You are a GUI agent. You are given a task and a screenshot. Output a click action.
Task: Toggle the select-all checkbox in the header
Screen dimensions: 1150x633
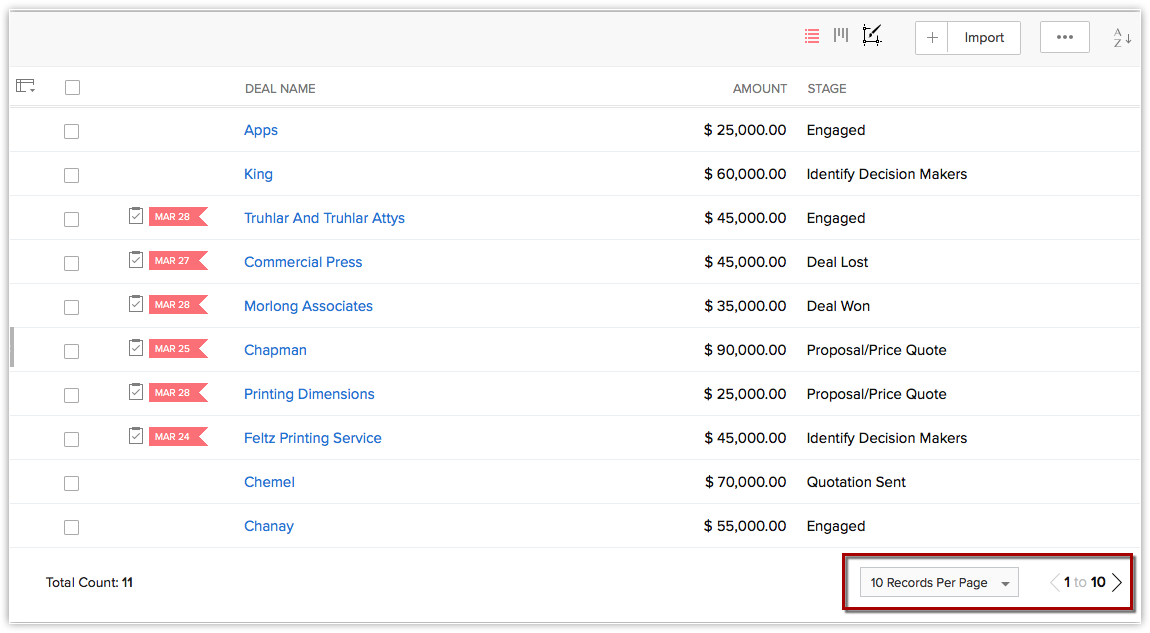(x=72, y=88)
